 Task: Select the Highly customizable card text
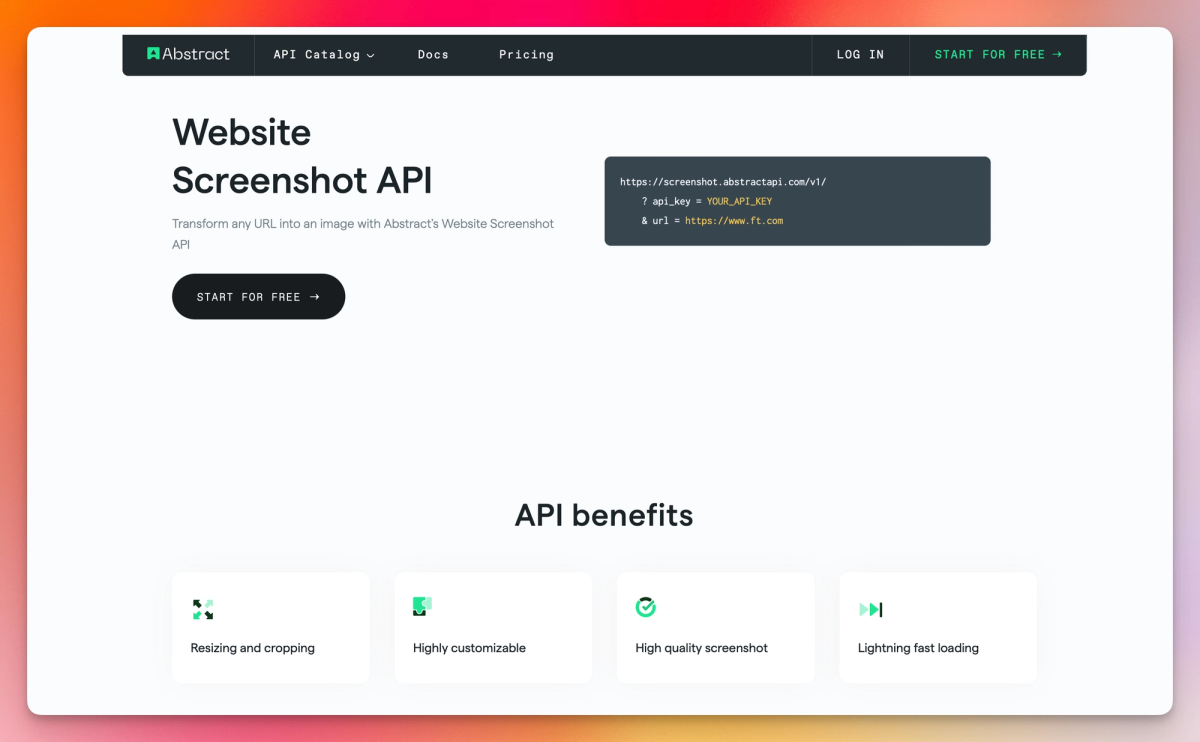[469, 648]
